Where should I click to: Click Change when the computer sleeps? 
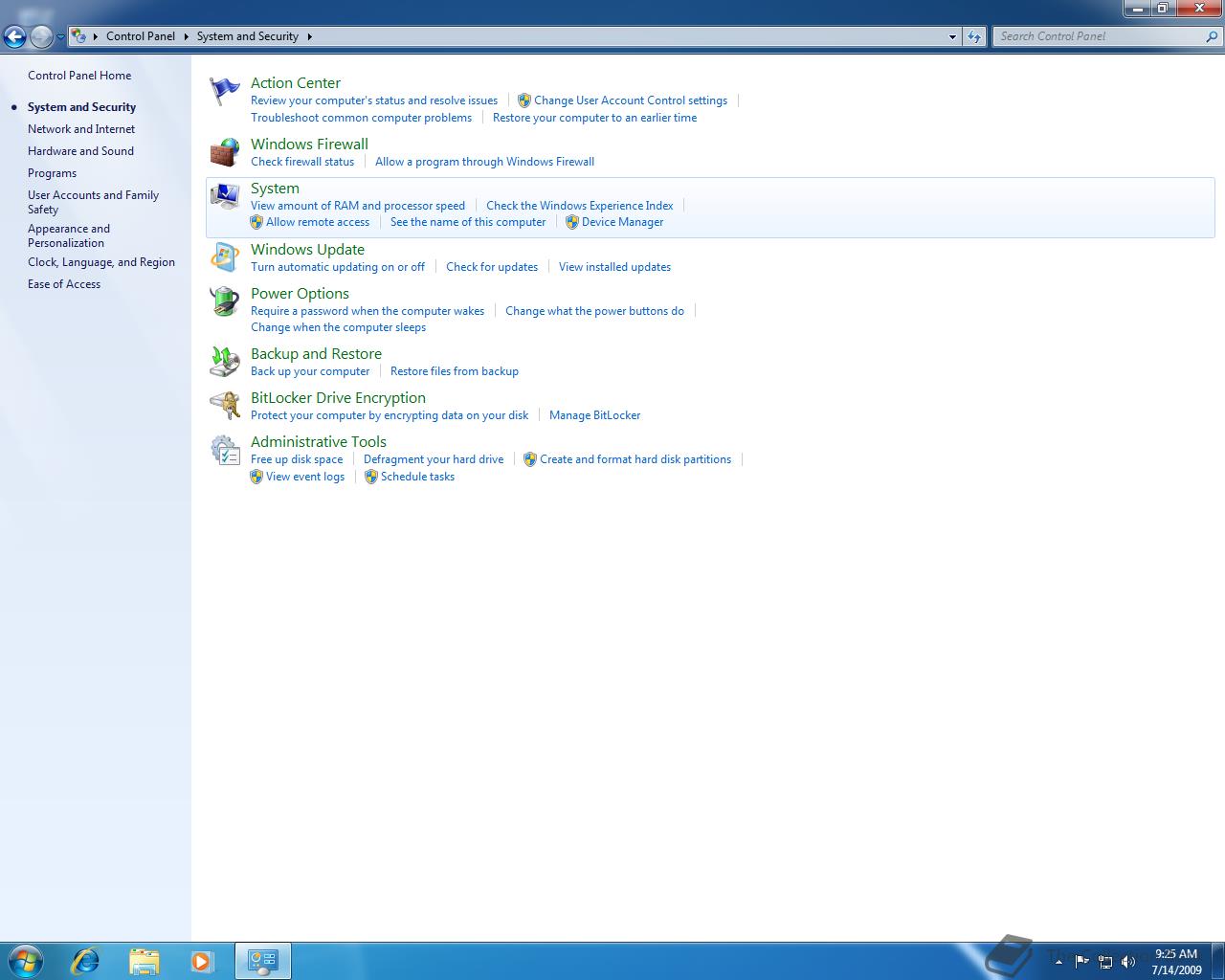point(338,327)
